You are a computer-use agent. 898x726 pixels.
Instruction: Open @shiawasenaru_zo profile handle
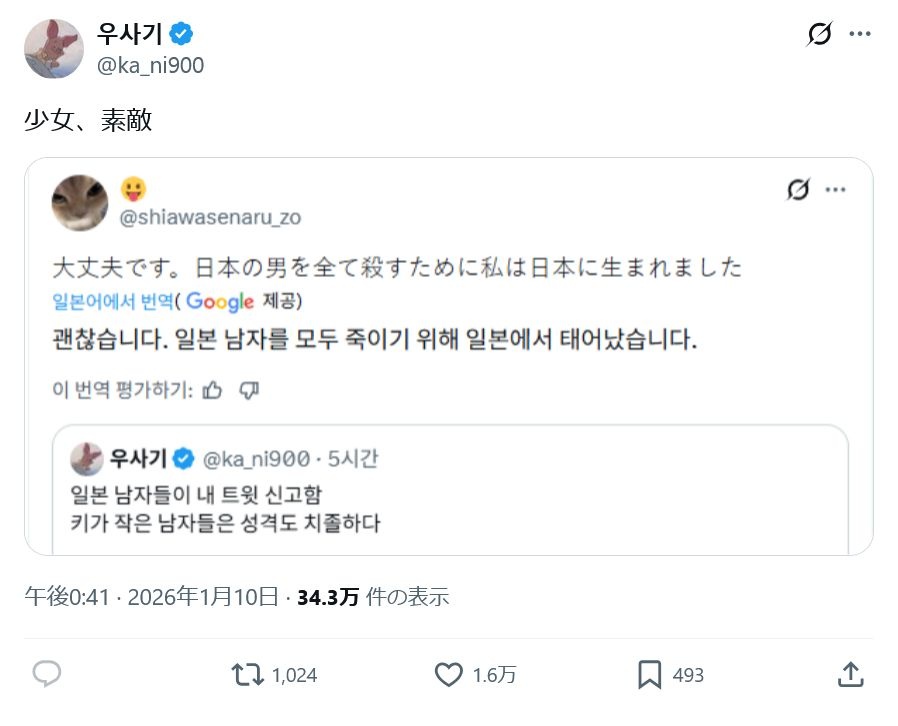[210, 217]
